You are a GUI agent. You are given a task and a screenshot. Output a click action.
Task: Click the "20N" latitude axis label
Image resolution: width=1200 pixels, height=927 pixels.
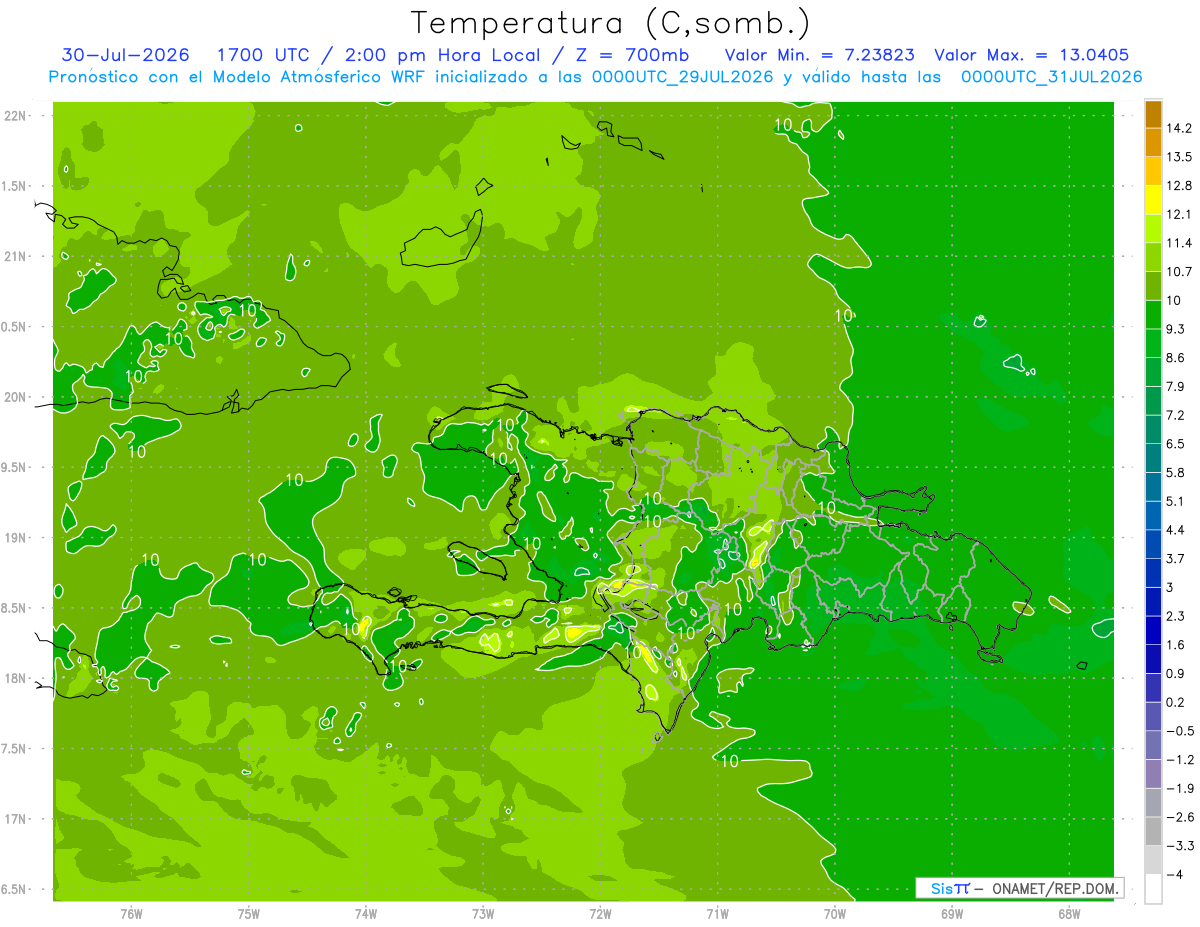coord(14,398)
